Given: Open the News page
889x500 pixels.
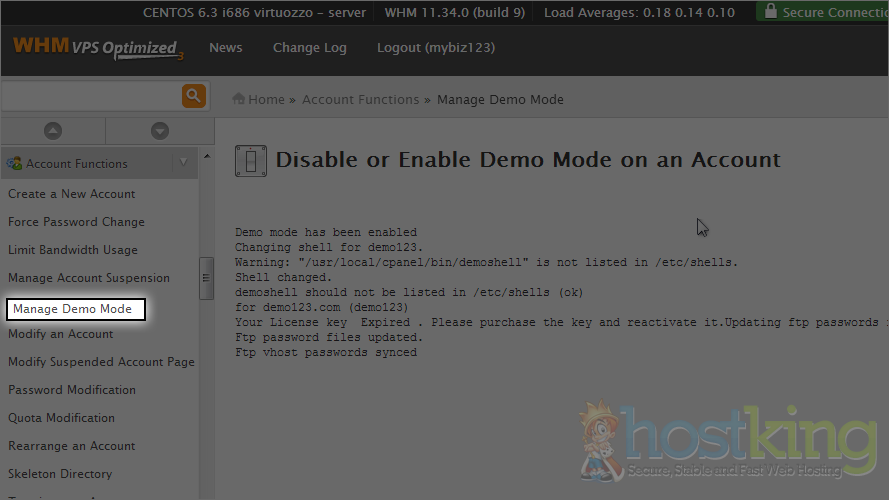Looking at the screenshot, I should pyautogui.click(x=225, y=48).
